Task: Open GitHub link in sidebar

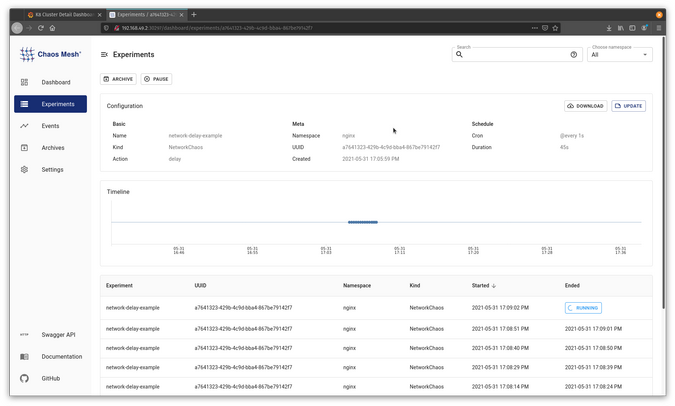Action: [50, 378]
